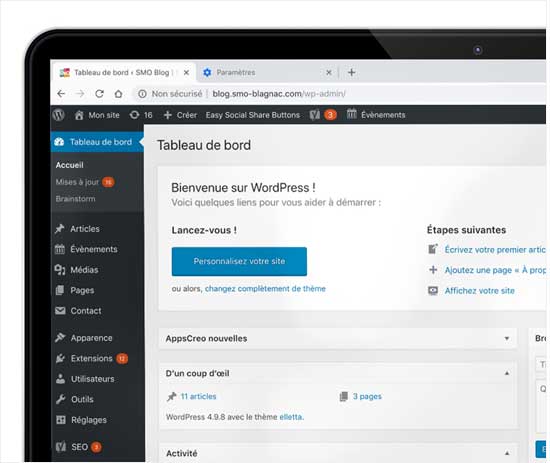
Task: Switch to the Paramètres browser tab
Action: (267, 73)
